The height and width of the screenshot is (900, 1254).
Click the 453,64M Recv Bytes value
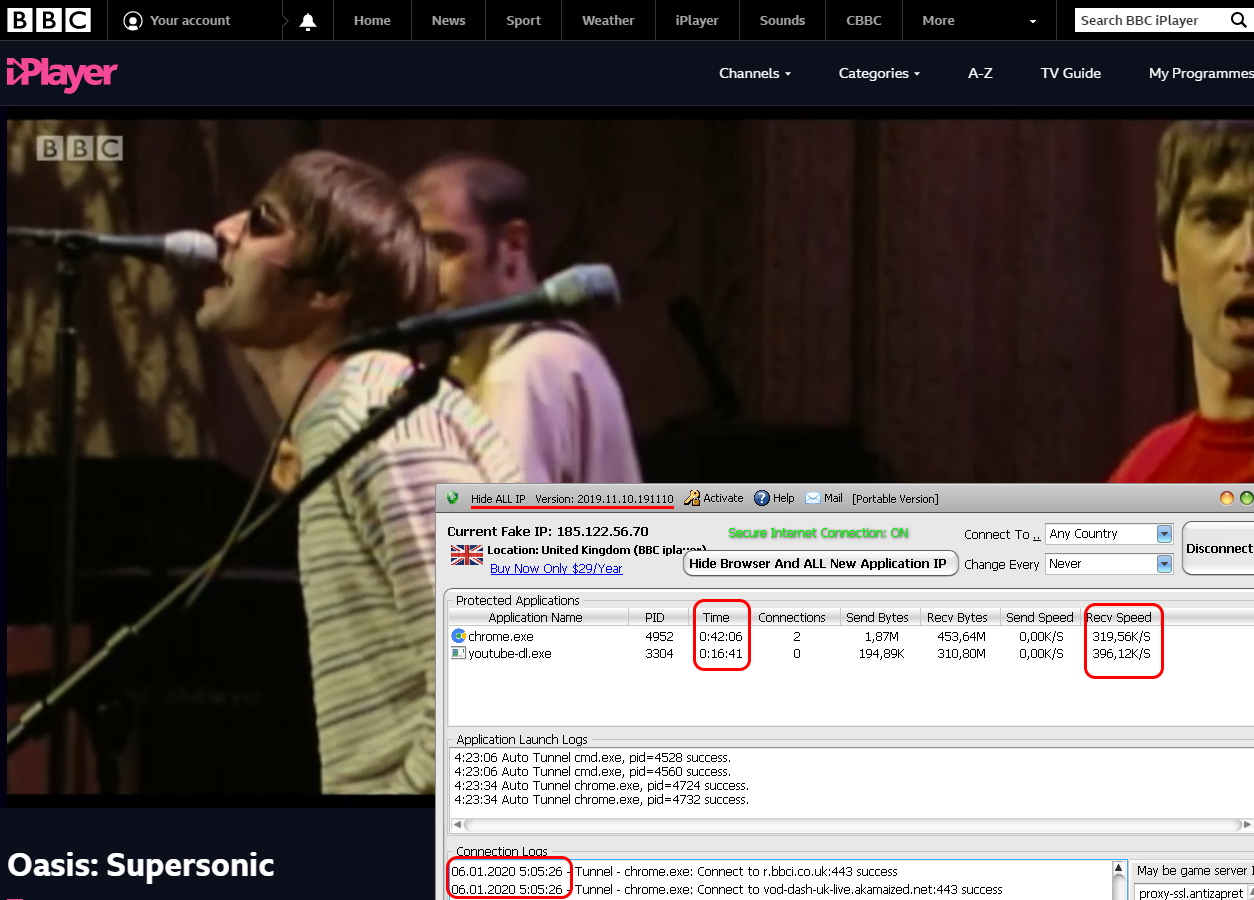click(x=962, y=636)
